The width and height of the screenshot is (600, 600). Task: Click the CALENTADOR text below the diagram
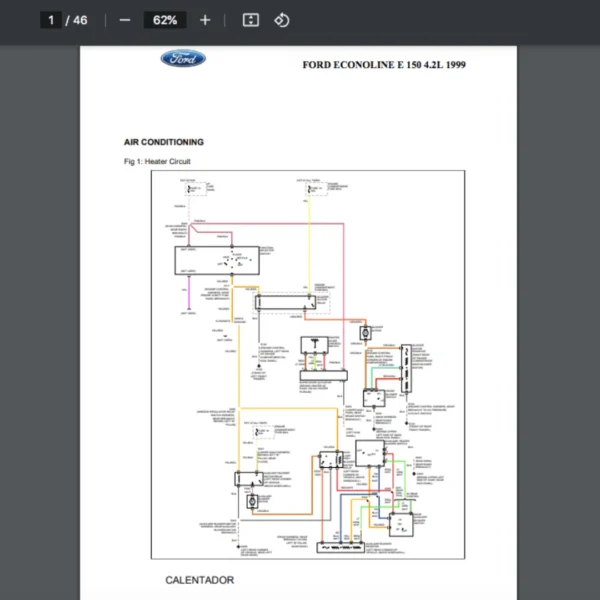coord(200,580)
